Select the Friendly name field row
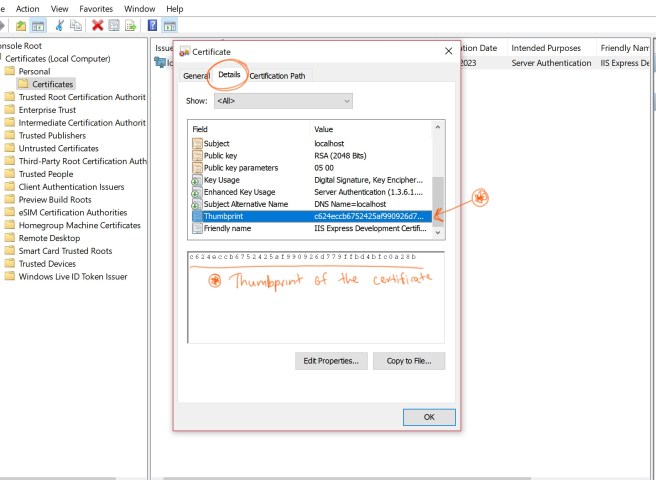Image resolution: width=656 pixels, height=480 pixels. [x=311, y=228]
